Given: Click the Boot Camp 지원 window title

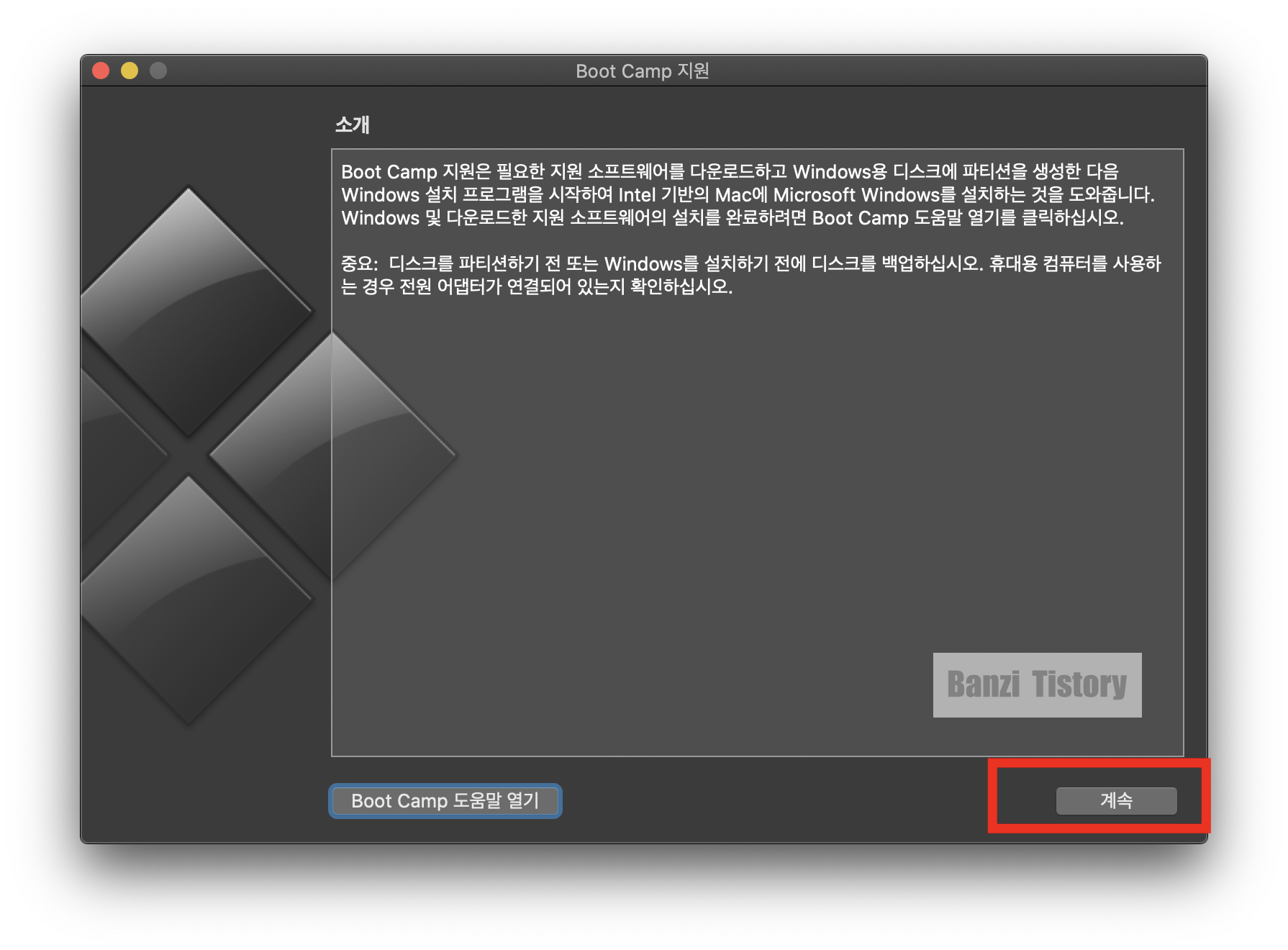Looking at the screenshot, I should click(x=643, y=71).
